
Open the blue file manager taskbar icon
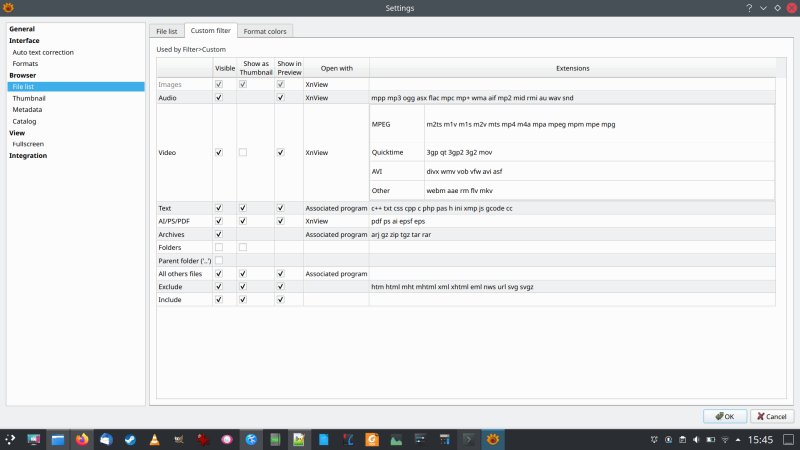pyautogui.click(x=58, y=439)
